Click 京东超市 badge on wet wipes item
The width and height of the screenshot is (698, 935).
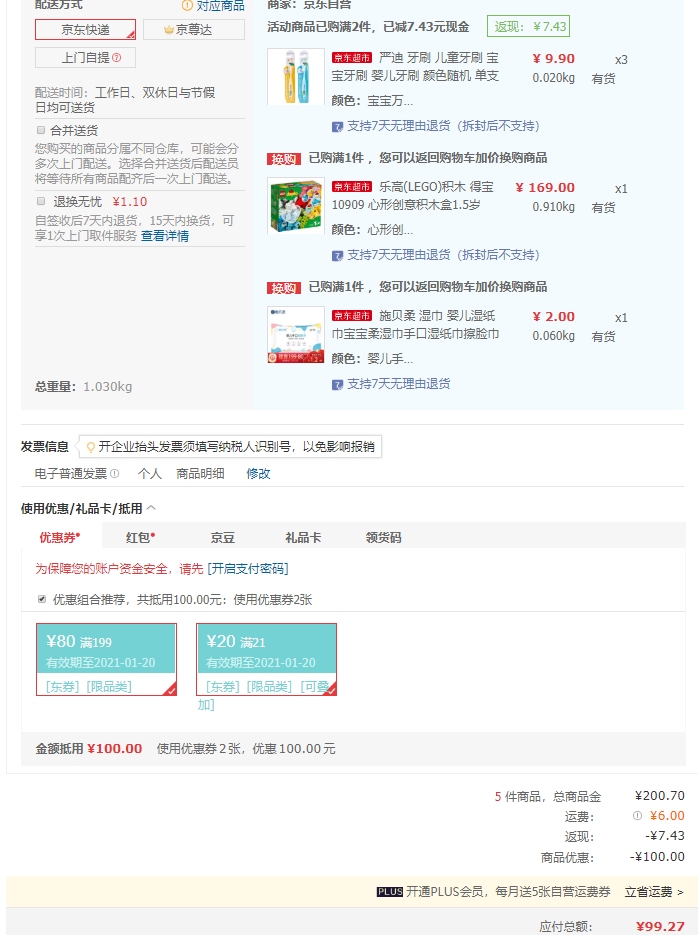pos(352,315)
